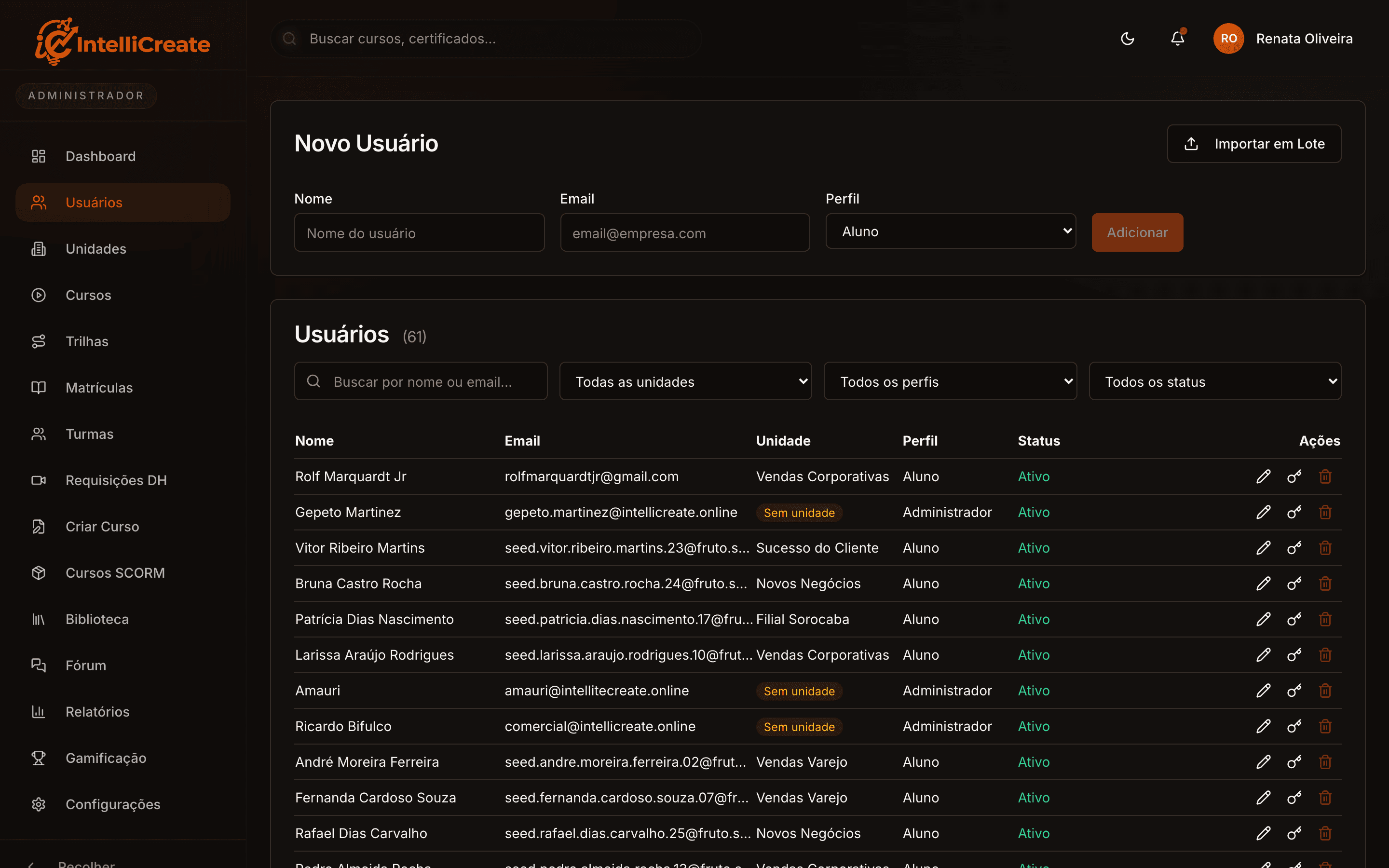The height and width of the screenshot is (868, 1389).
Task: Expand the Todos os status filter
Action: click(x=1215, y=381)
